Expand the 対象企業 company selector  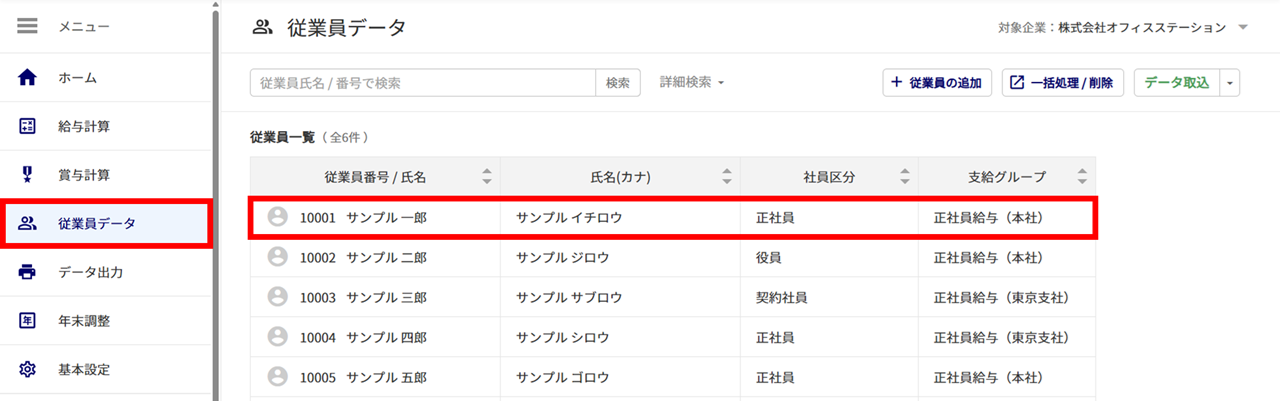(x=1243, y=28)
